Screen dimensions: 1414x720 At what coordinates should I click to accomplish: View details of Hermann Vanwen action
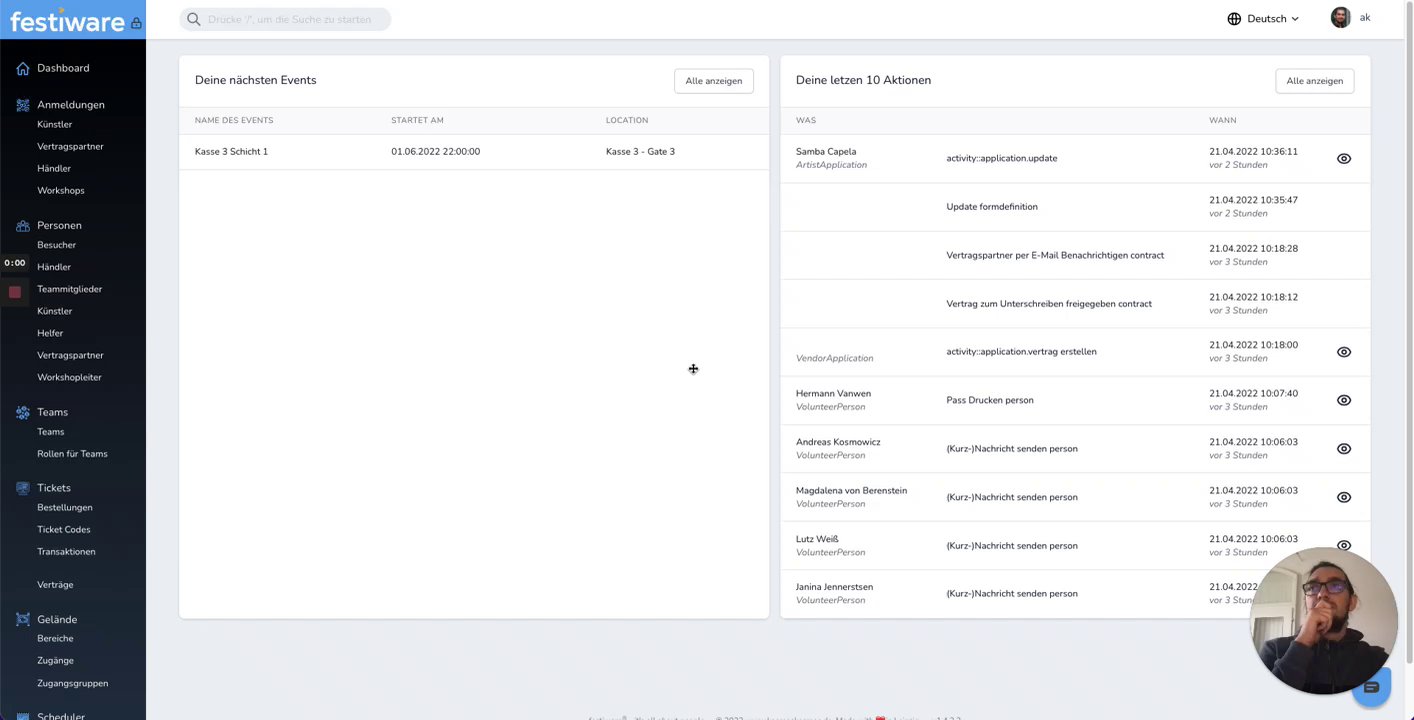1343,400
